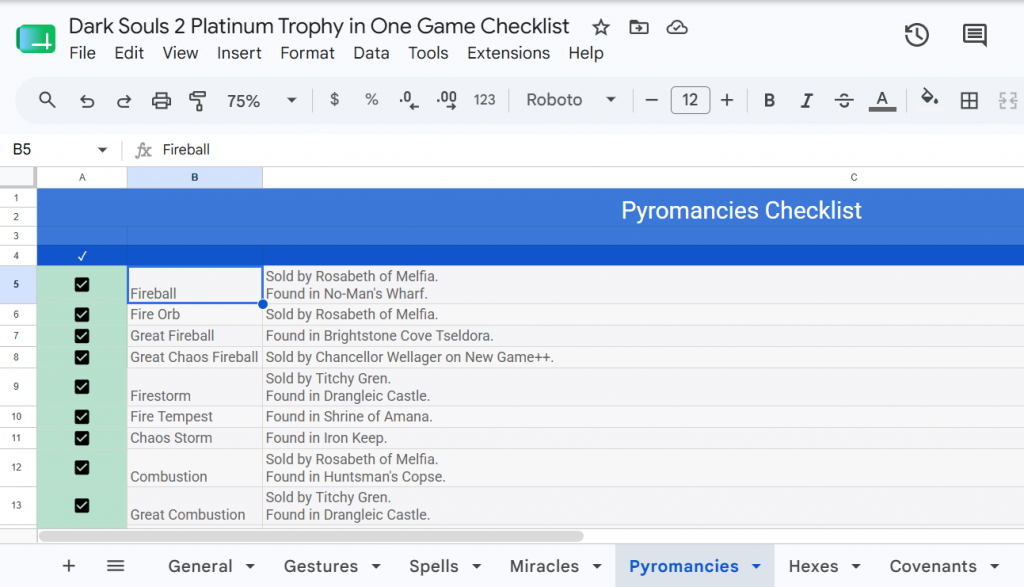The height and width of the screenshot is (587, 1024).
Task: Open the Google Sheets home icon
Action: 36,39
